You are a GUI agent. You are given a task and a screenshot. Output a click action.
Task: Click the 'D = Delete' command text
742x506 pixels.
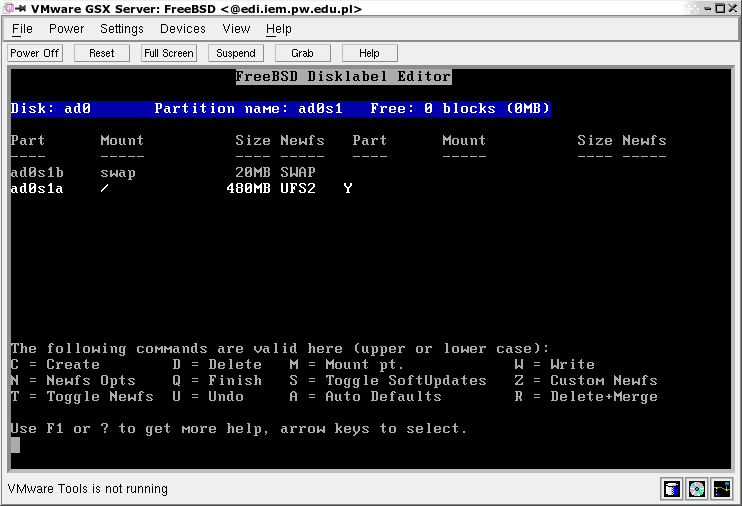(217, 364)
